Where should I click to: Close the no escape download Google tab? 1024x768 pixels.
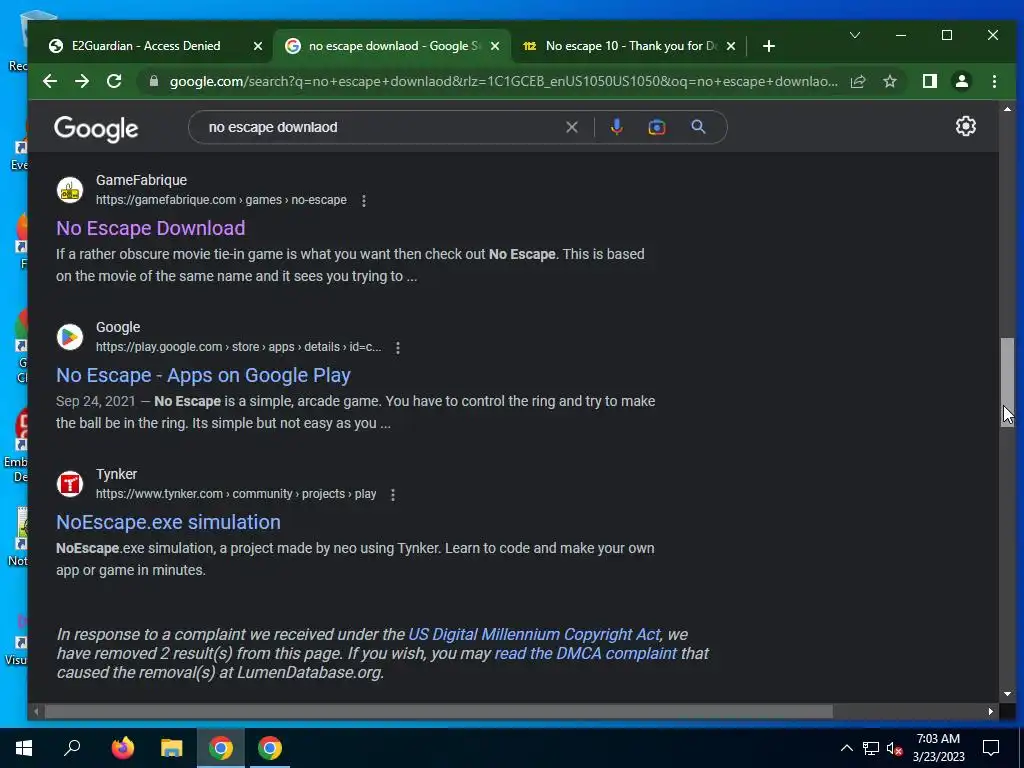pos(495,46)
